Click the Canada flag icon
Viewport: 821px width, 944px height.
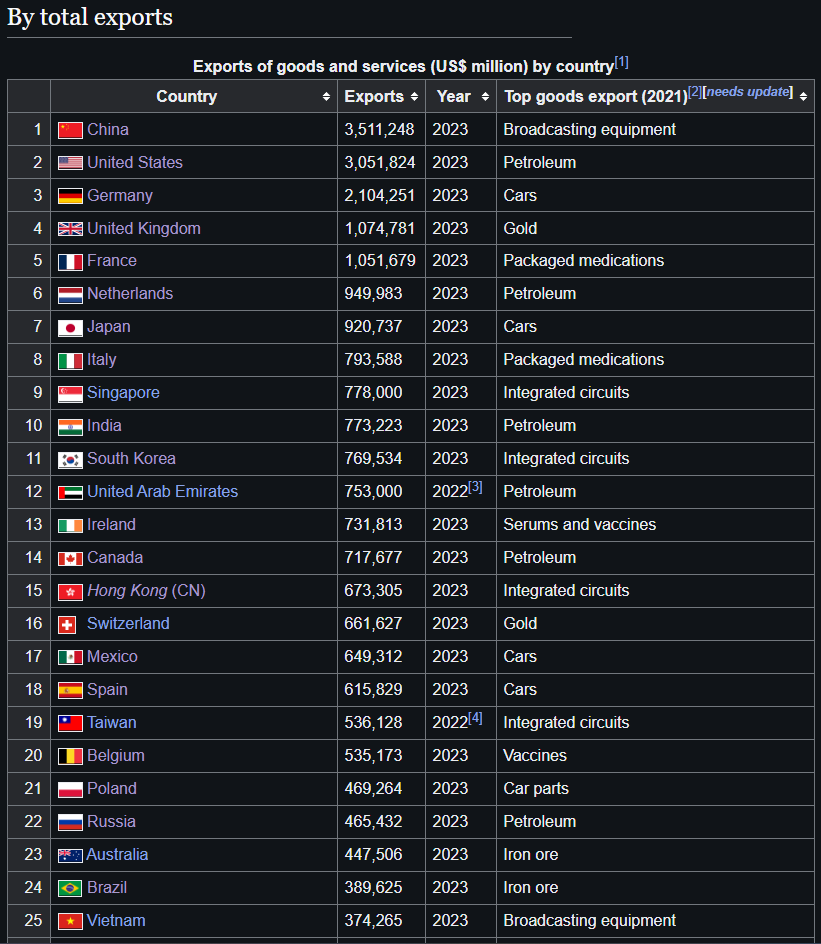coord(70,559)
